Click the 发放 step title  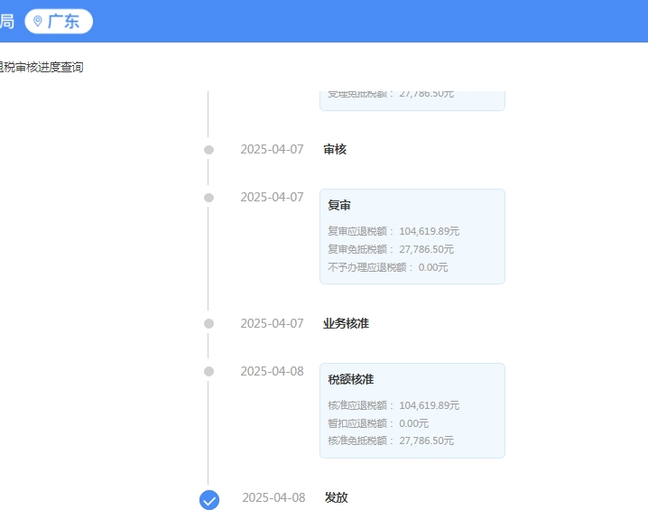point(336,497)
